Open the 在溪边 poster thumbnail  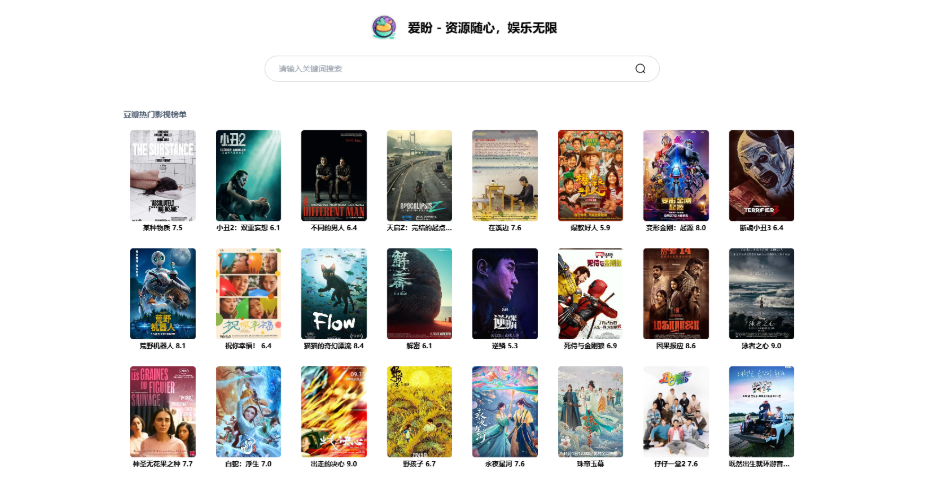click(505, 176)
